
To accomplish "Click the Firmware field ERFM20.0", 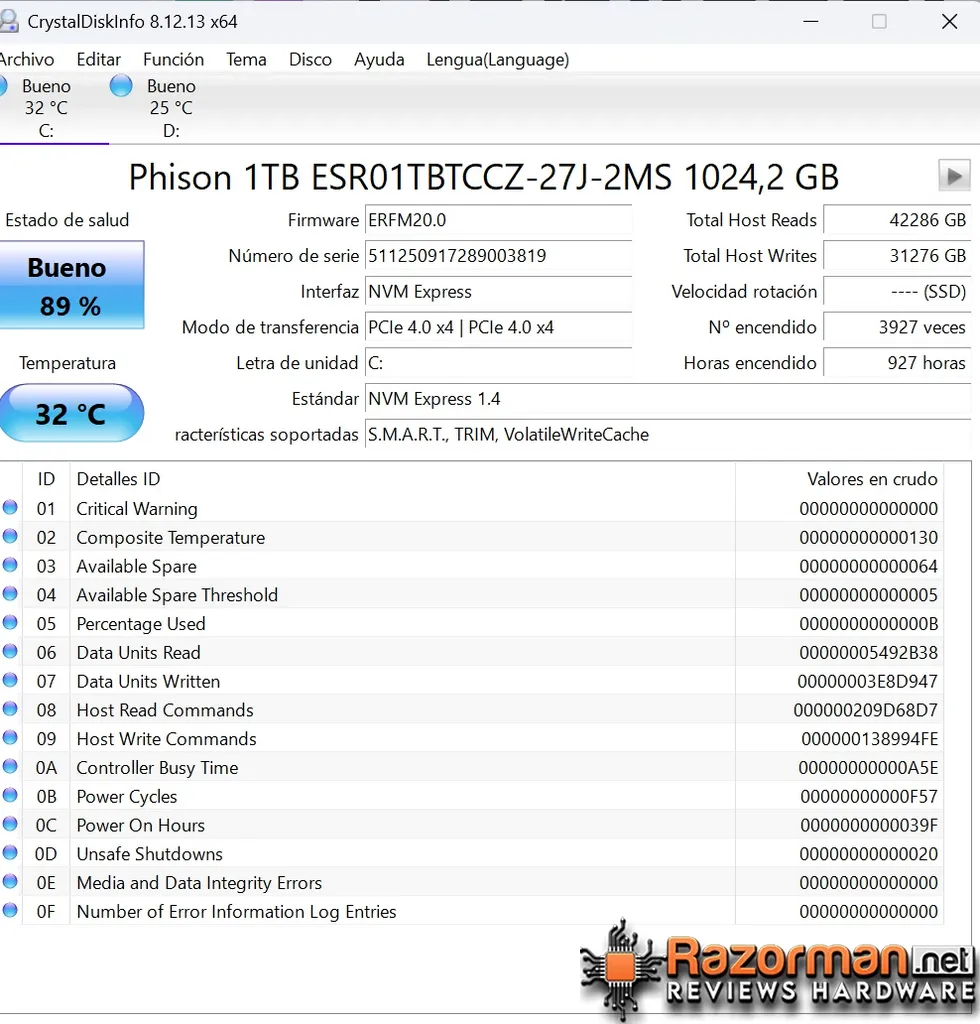I will 498,220.
